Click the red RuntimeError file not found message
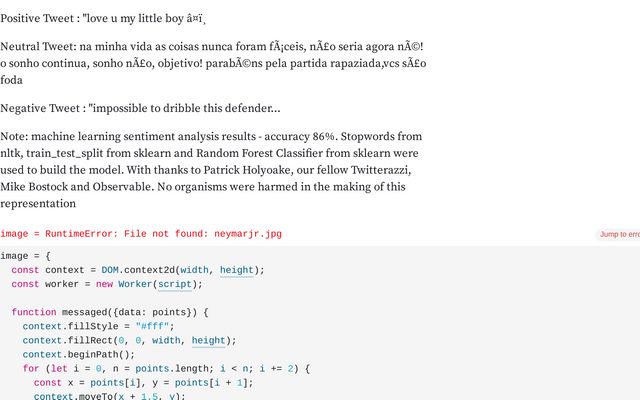 [x=141, y=234]
